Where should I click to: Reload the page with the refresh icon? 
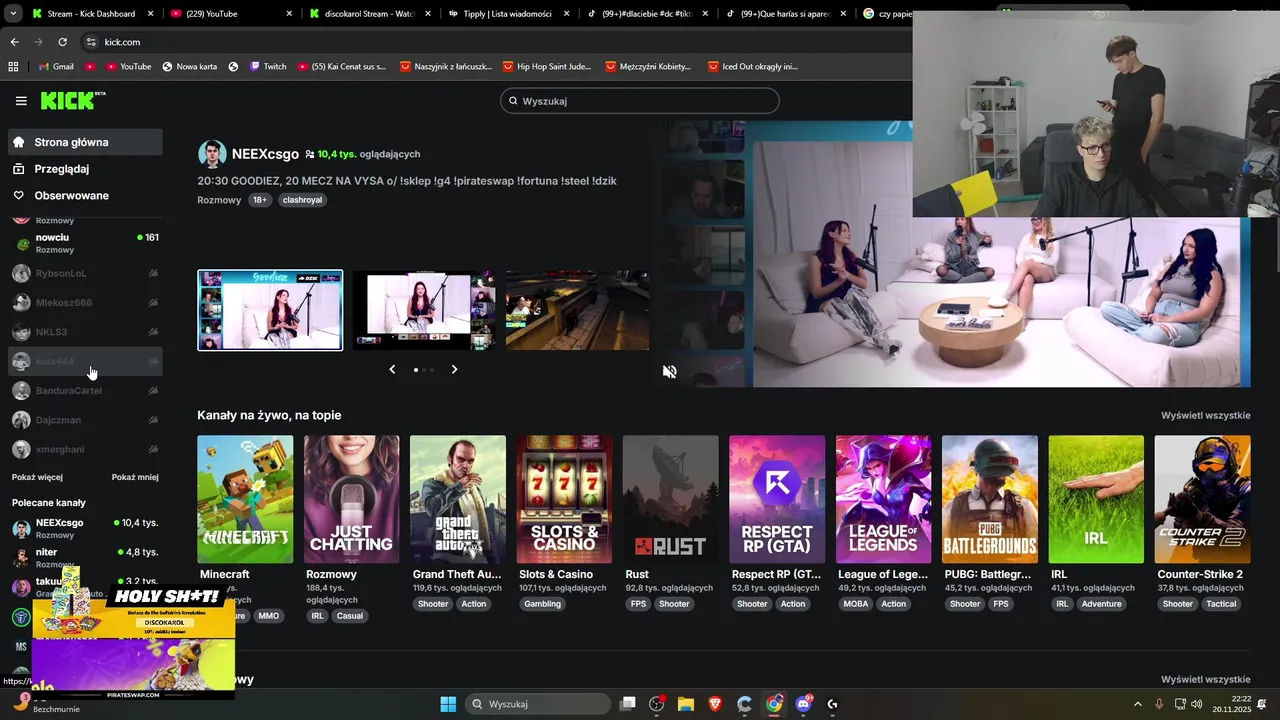[62, 42]
